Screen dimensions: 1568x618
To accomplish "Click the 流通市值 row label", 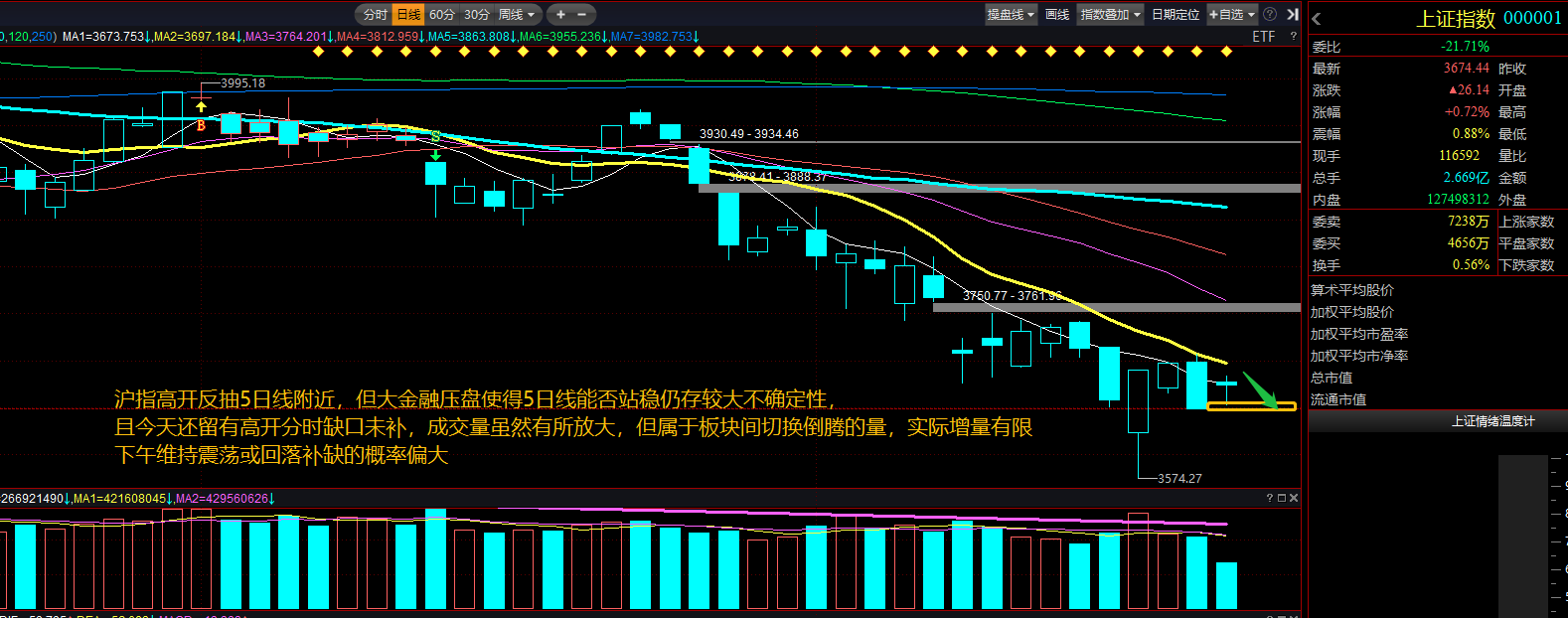I will coord(1338,399).
